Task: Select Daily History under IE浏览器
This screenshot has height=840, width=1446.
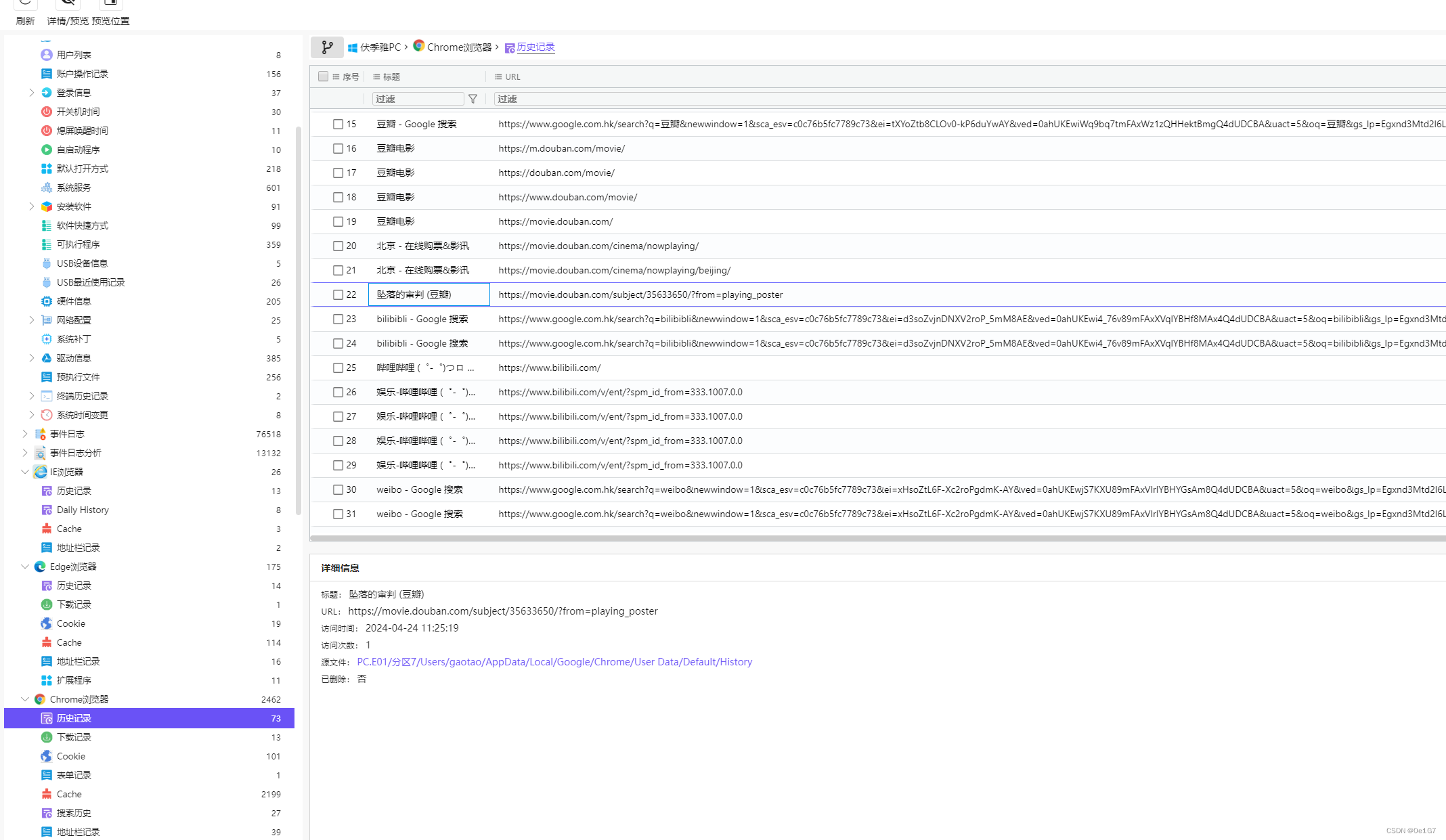Action: point(83,510)
